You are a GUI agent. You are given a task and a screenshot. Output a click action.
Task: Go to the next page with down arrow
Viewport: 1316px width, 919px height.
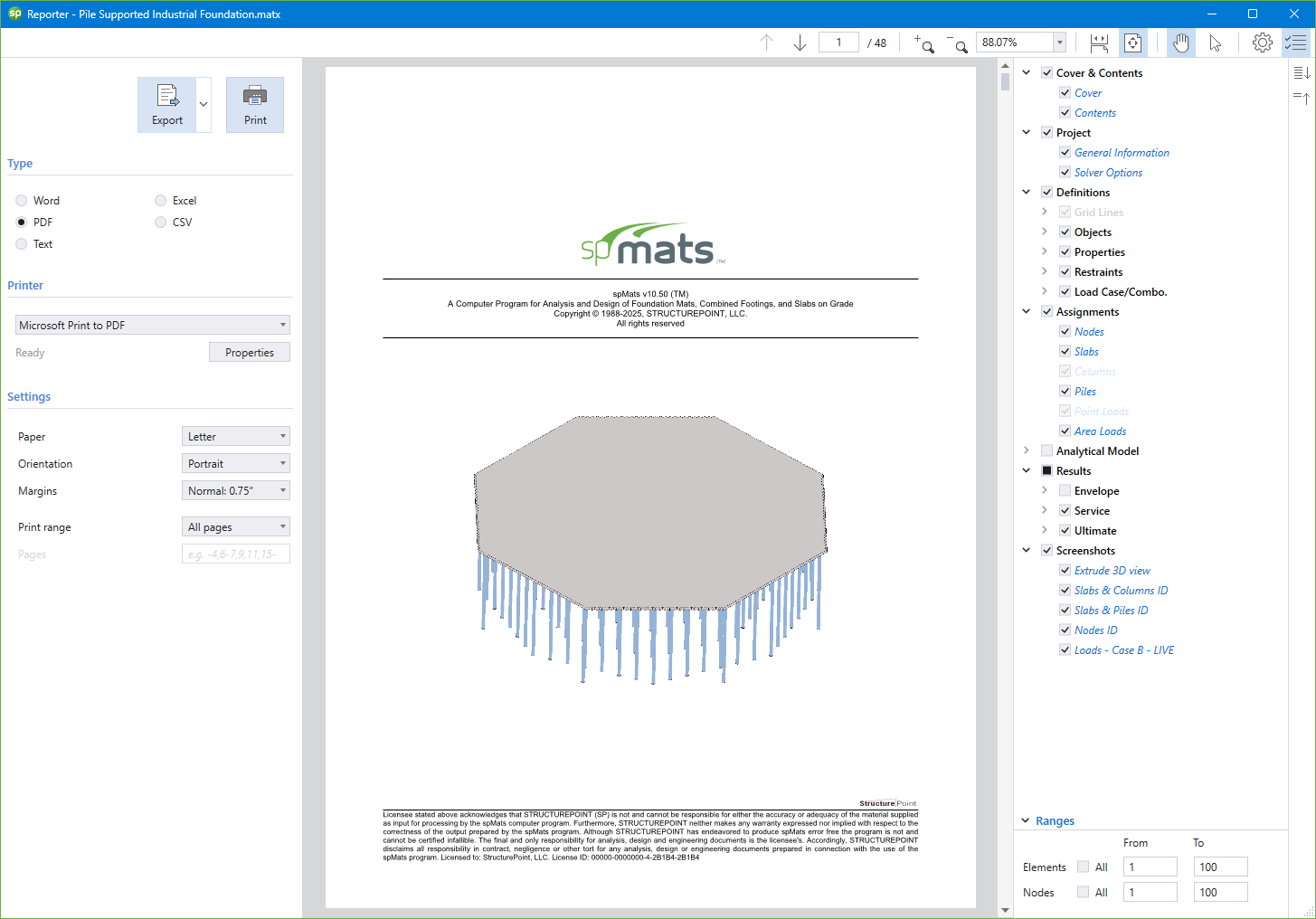[800, 43]
